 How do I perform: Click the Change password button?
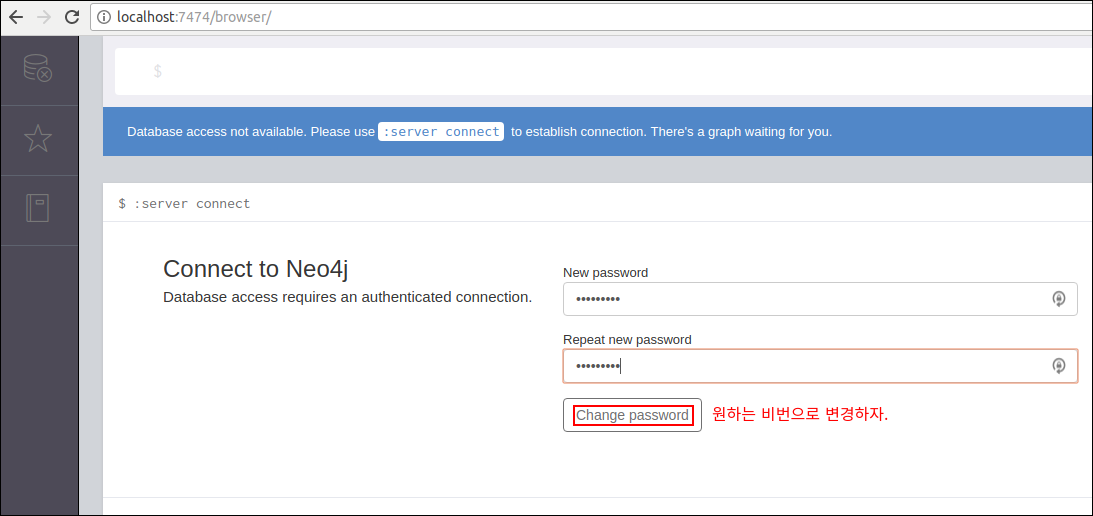632,415
